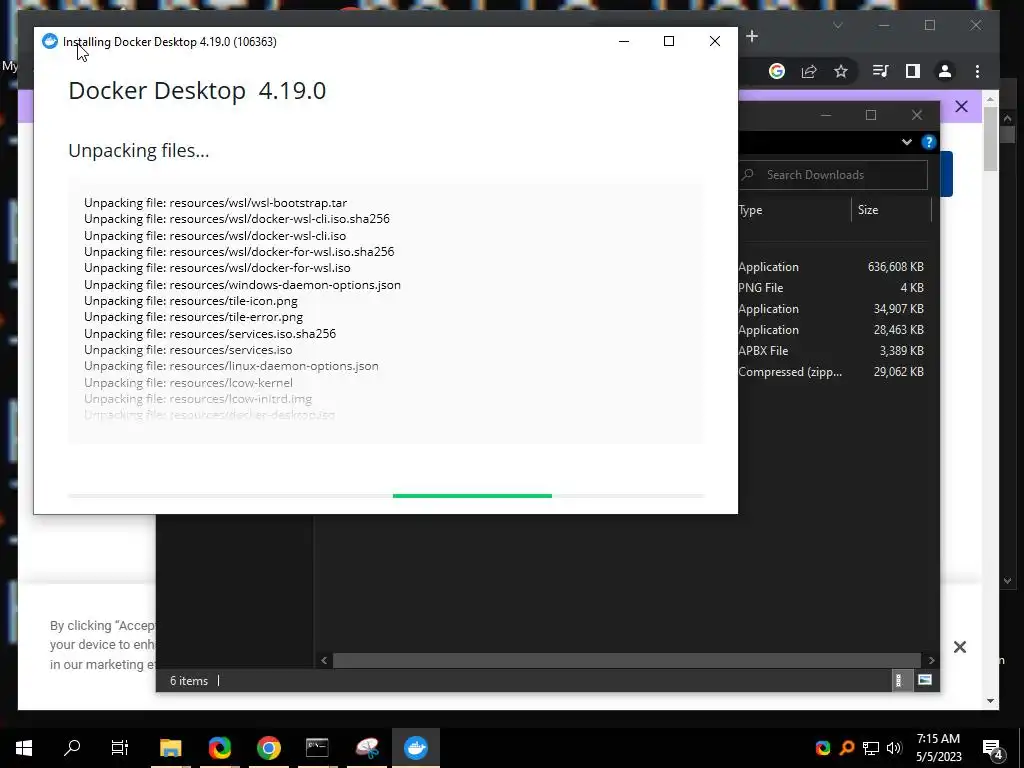Switch File Explorer to large icons view
The image size is (1024, 768).
click(925, 680)
